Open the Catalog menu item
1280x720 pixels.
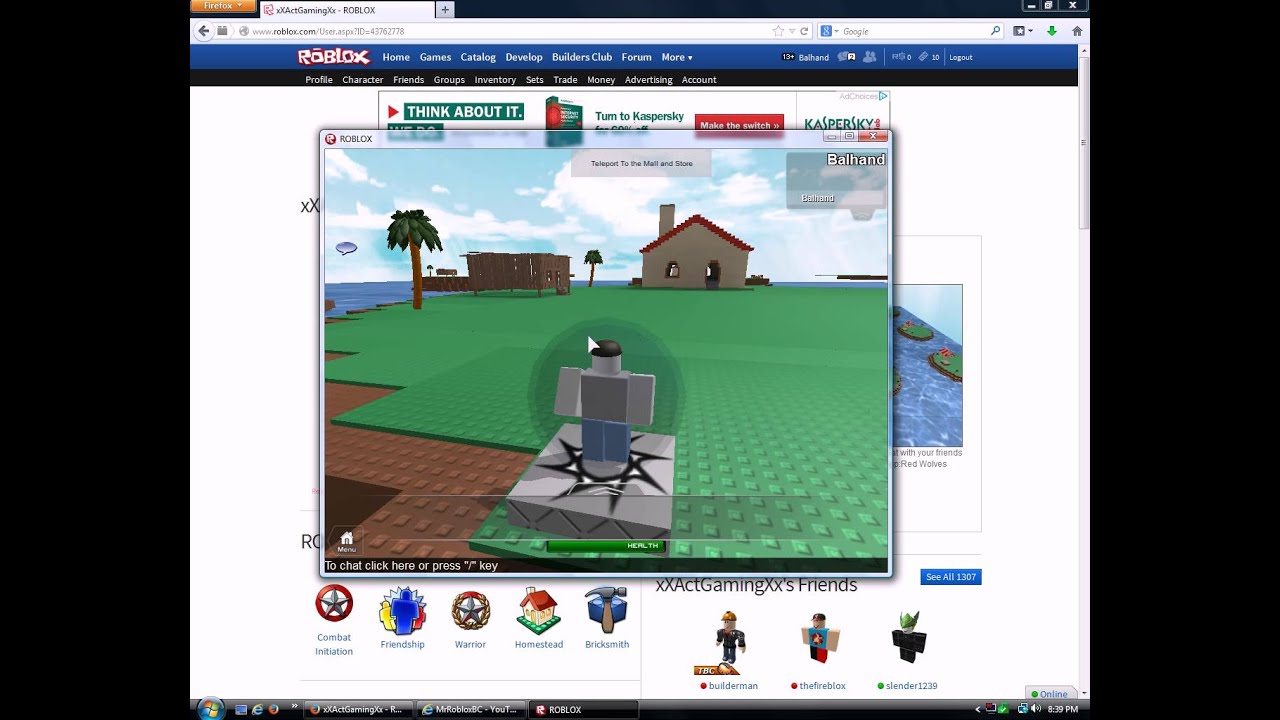click(x=478, y=57)
